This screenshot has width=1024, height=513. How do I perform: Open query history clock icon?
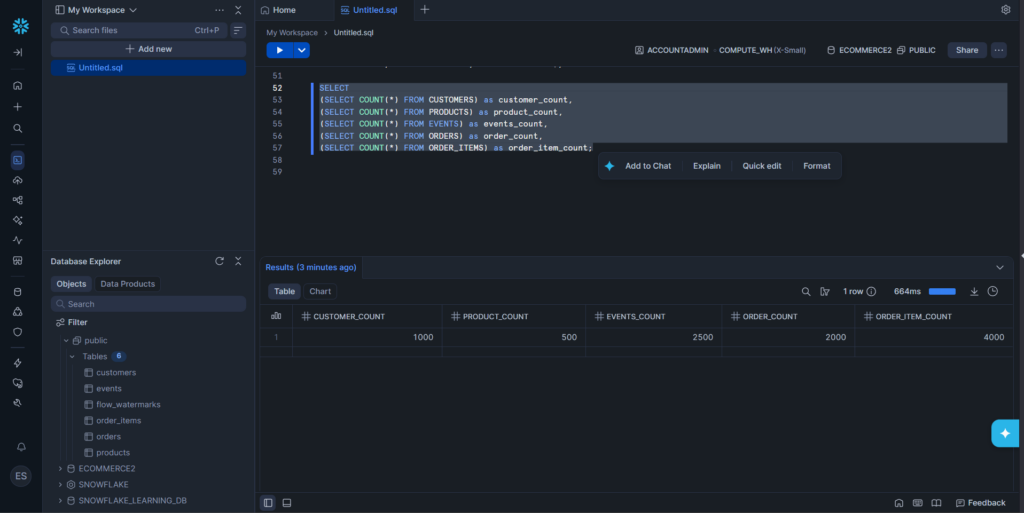993,291
